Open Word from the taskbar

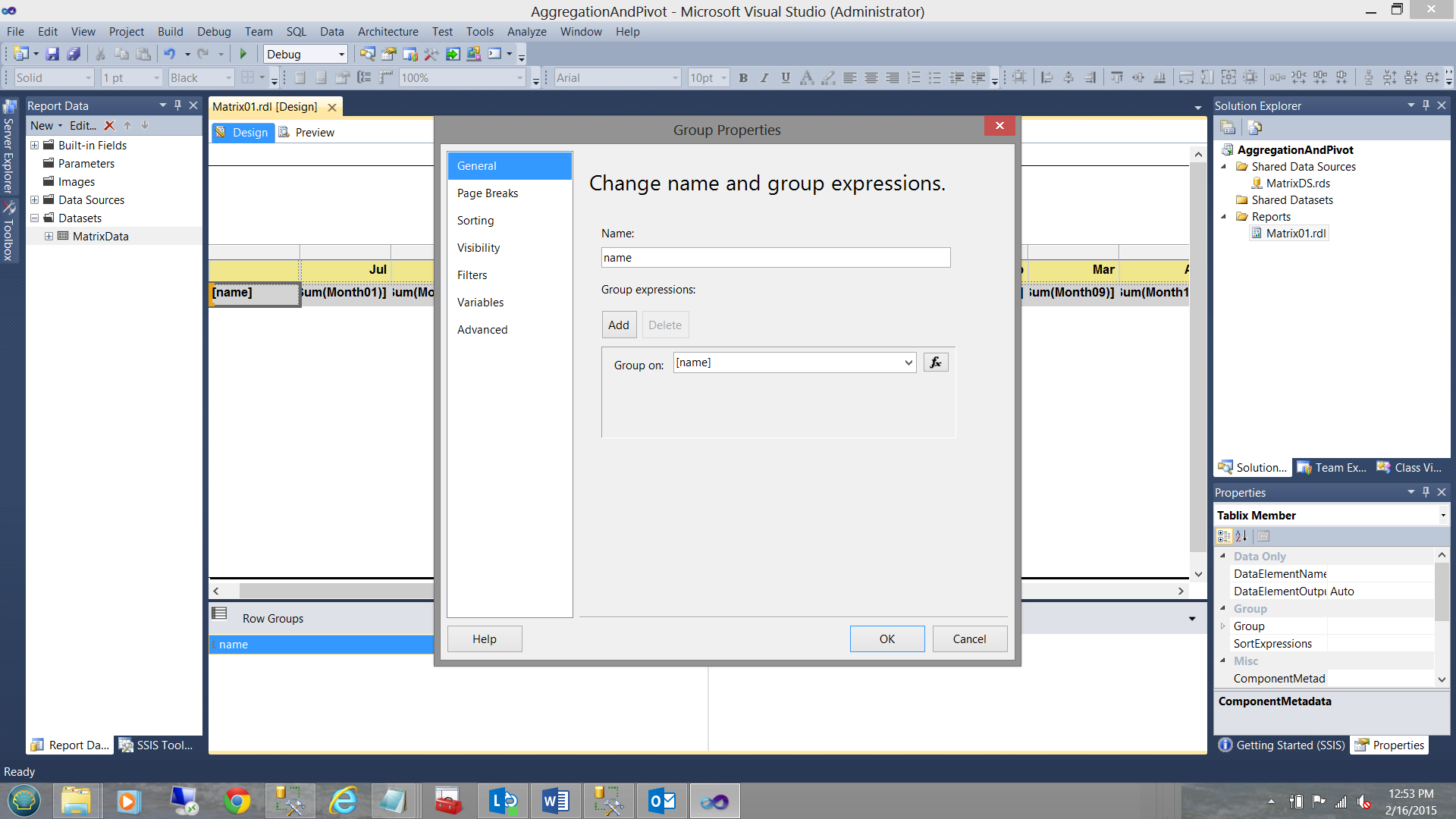555,801
